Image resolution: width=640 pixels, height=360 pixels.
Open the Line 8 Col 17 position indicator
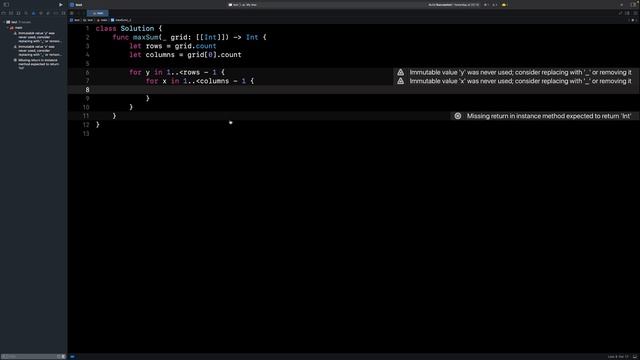click(618, 356)
